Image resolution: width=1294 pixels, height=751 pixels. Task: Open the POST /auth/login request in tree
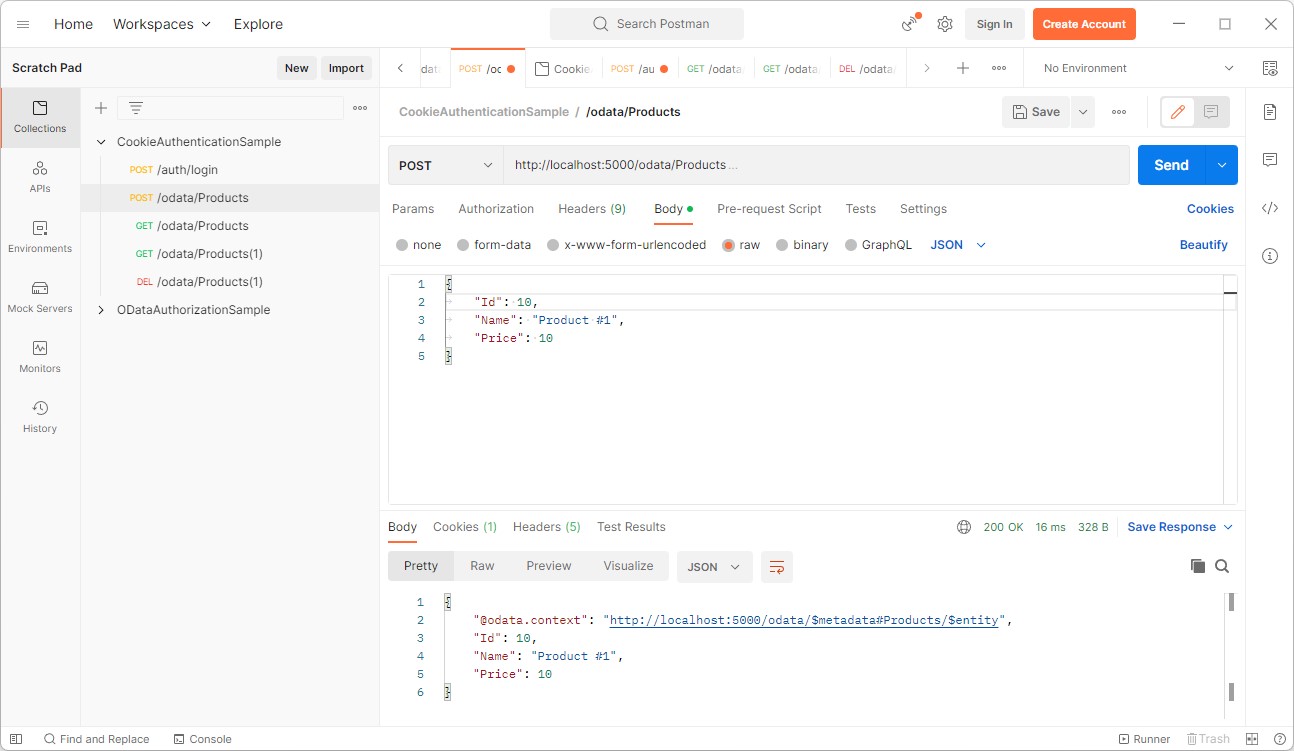pyautogui.click(x=230, y=170)
